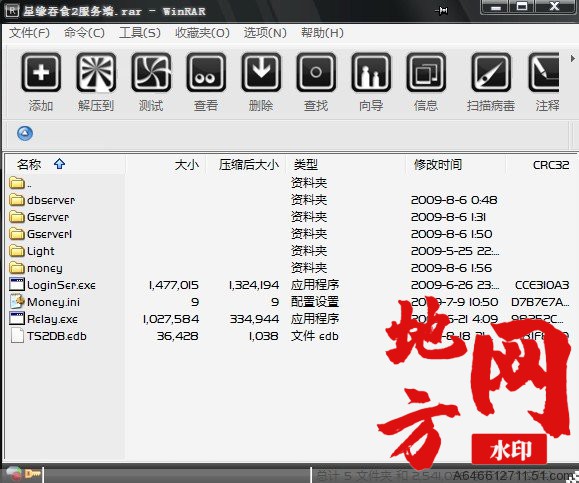The width and height of the screenshot is (579, 483).
Task: Click the 添加 (Add) toolbar icon
Action: tap(41, 72)
